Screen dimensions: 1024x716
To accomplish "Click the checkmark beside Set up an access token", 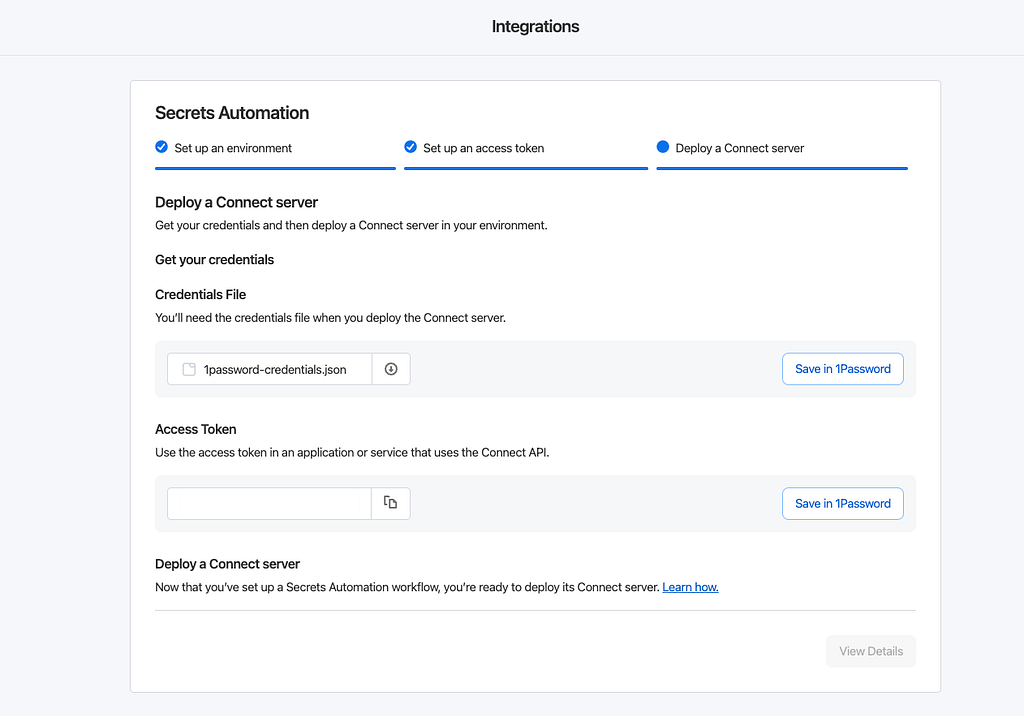I will [410, 147].
